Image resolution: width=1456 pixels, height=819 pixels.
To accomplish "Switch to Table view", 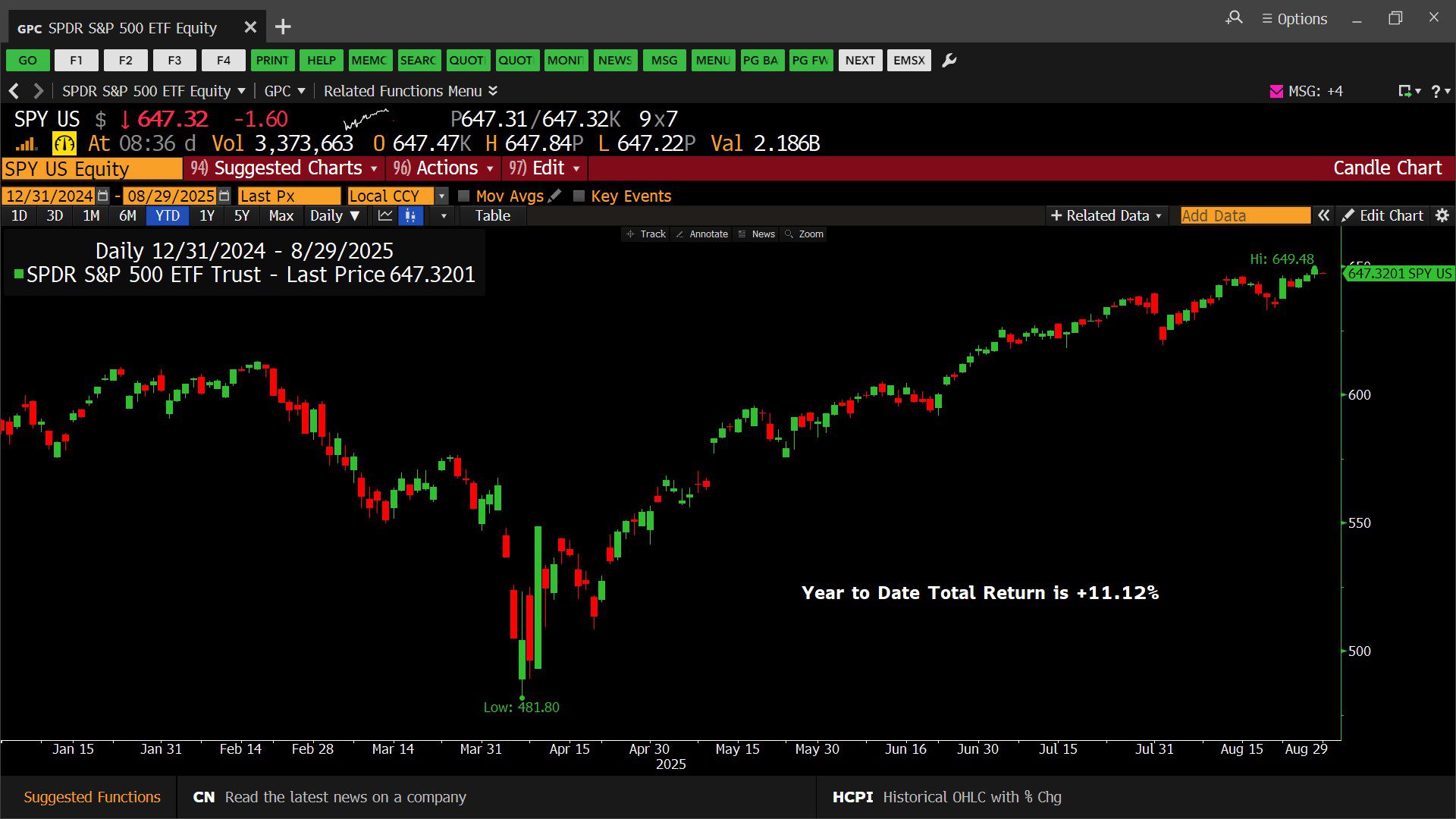I will coord(493,216).
